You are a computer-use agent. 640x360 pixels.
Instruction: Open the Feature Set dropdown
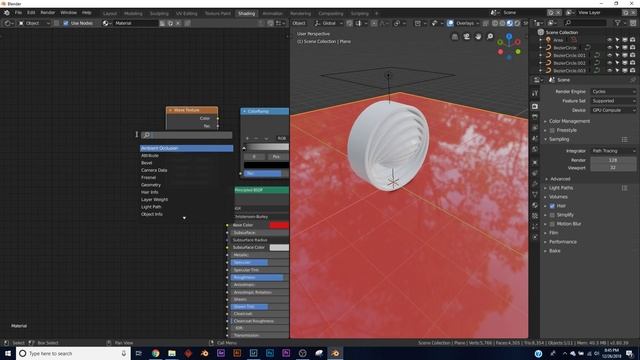tap(613, 101)
